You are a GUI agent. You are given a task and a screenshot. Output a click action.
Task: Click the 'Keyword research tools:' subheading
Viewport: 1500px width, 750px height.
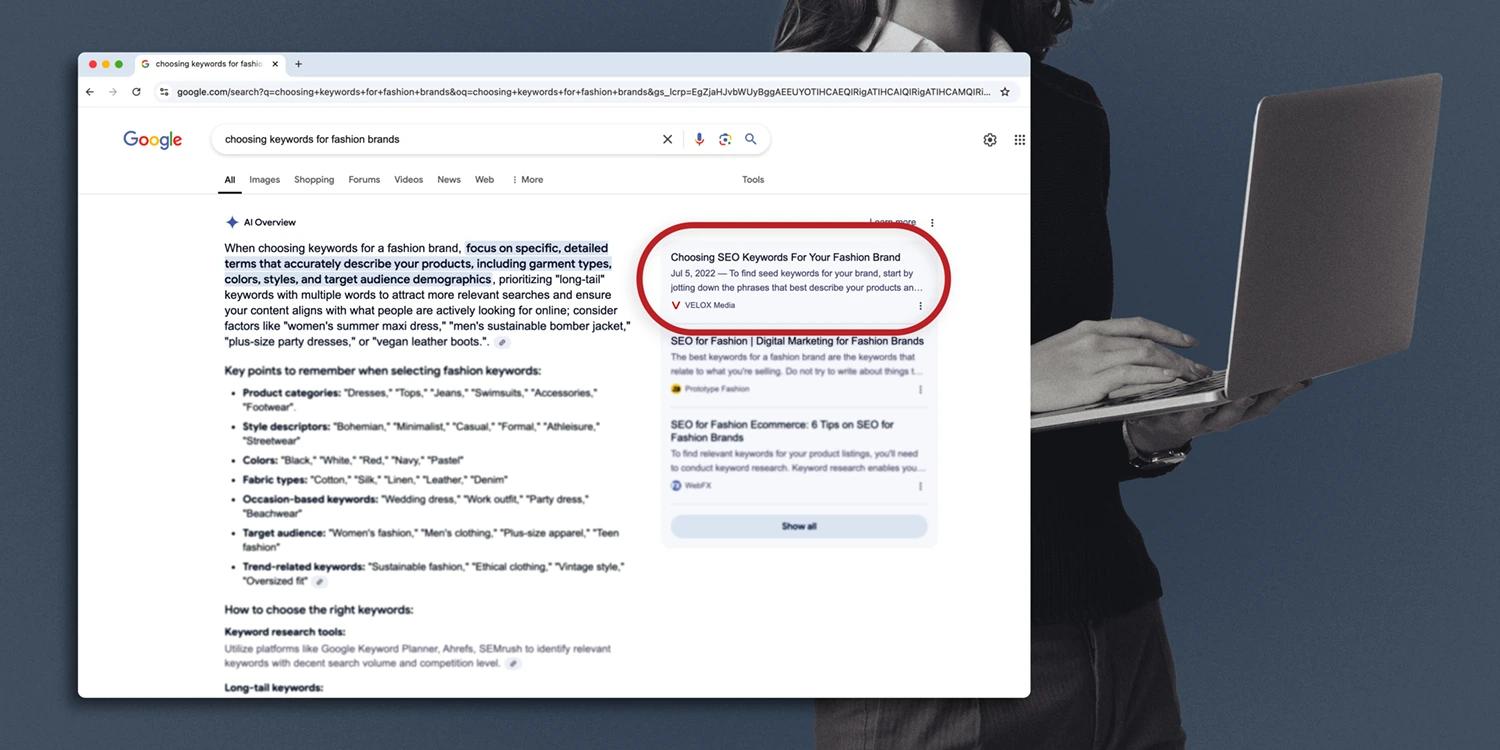285,632
